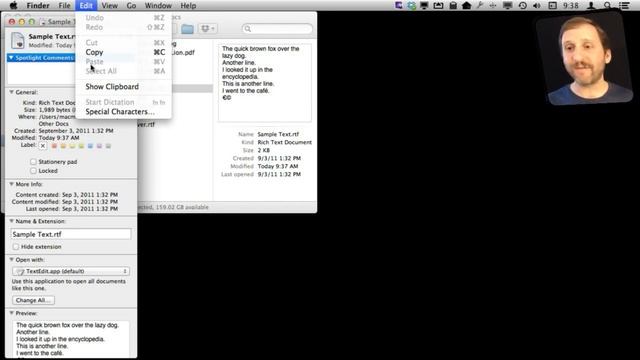This screenshot has height=360, width=640.
Task: Clear label with the X swatch
Action: coord(43,146)
